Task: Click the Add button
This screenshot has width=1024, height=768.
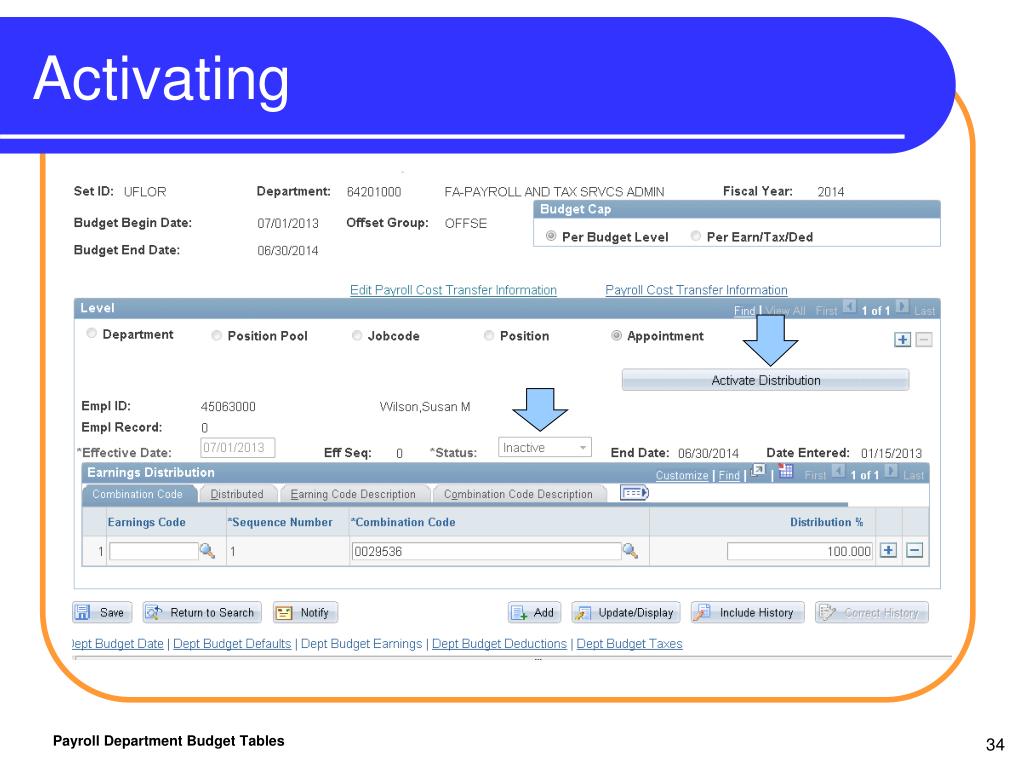Action: click(x=534, y=613)
